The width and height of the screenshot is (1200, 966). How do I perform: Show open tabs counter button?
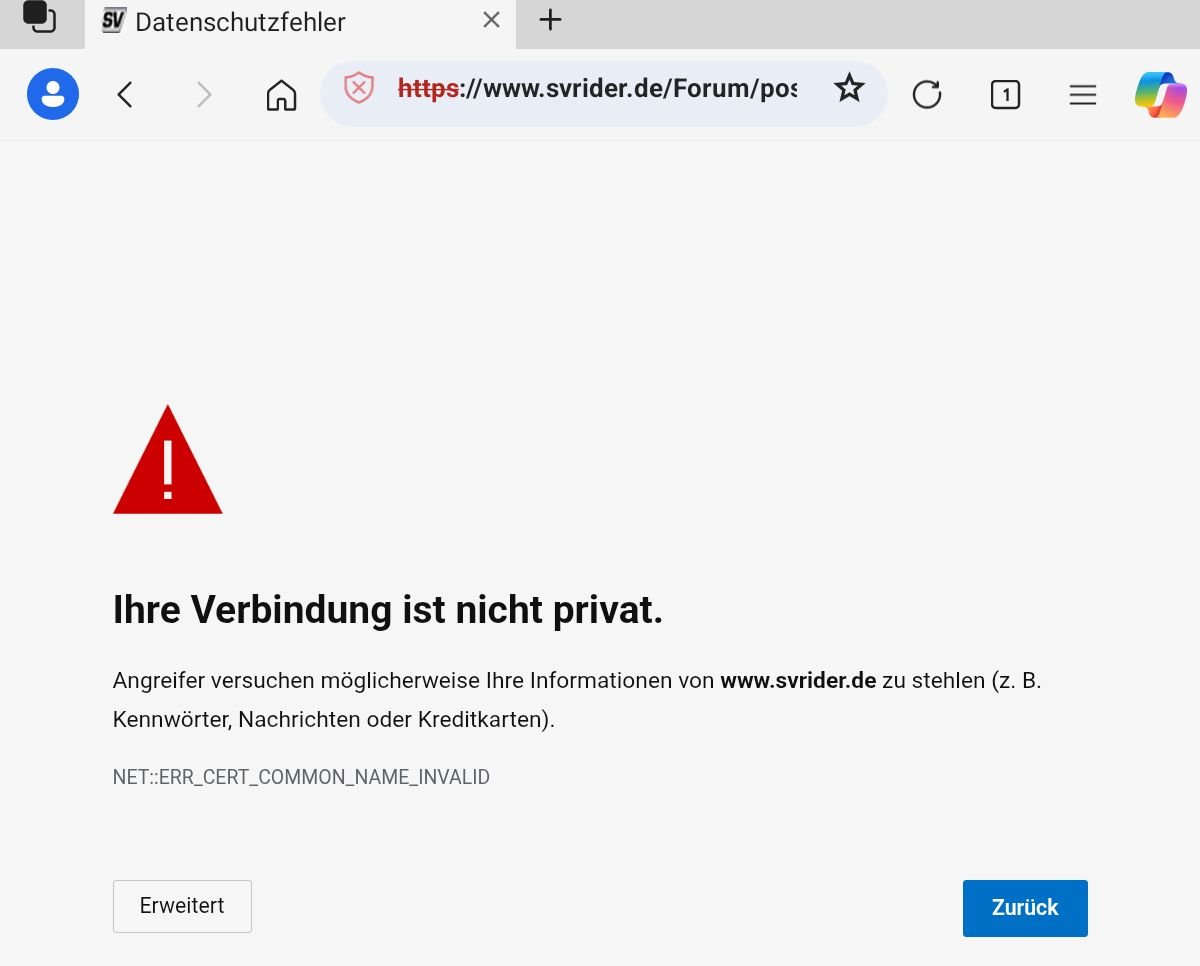point(1005,95)
